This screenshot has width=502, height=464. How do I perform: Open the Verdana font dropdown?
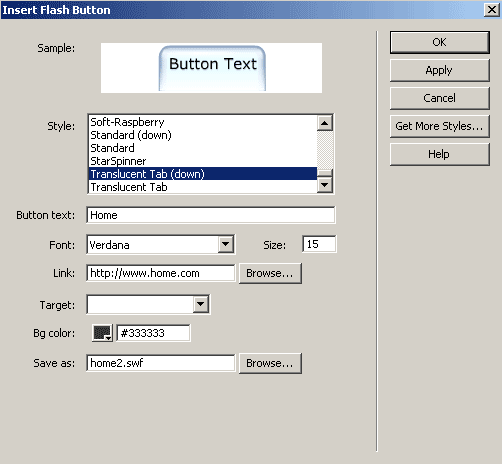click(x=226, y=244)
